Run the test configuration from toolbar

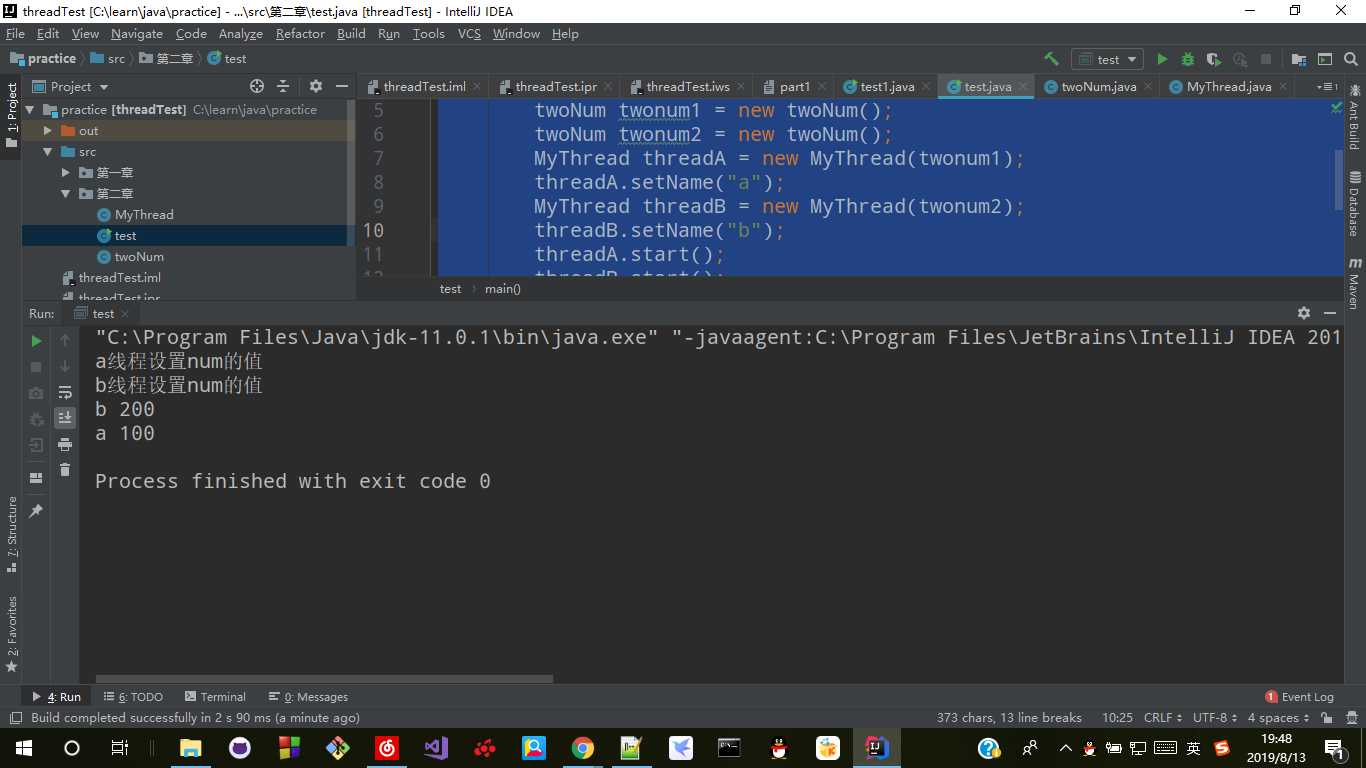pos(1162,59)
